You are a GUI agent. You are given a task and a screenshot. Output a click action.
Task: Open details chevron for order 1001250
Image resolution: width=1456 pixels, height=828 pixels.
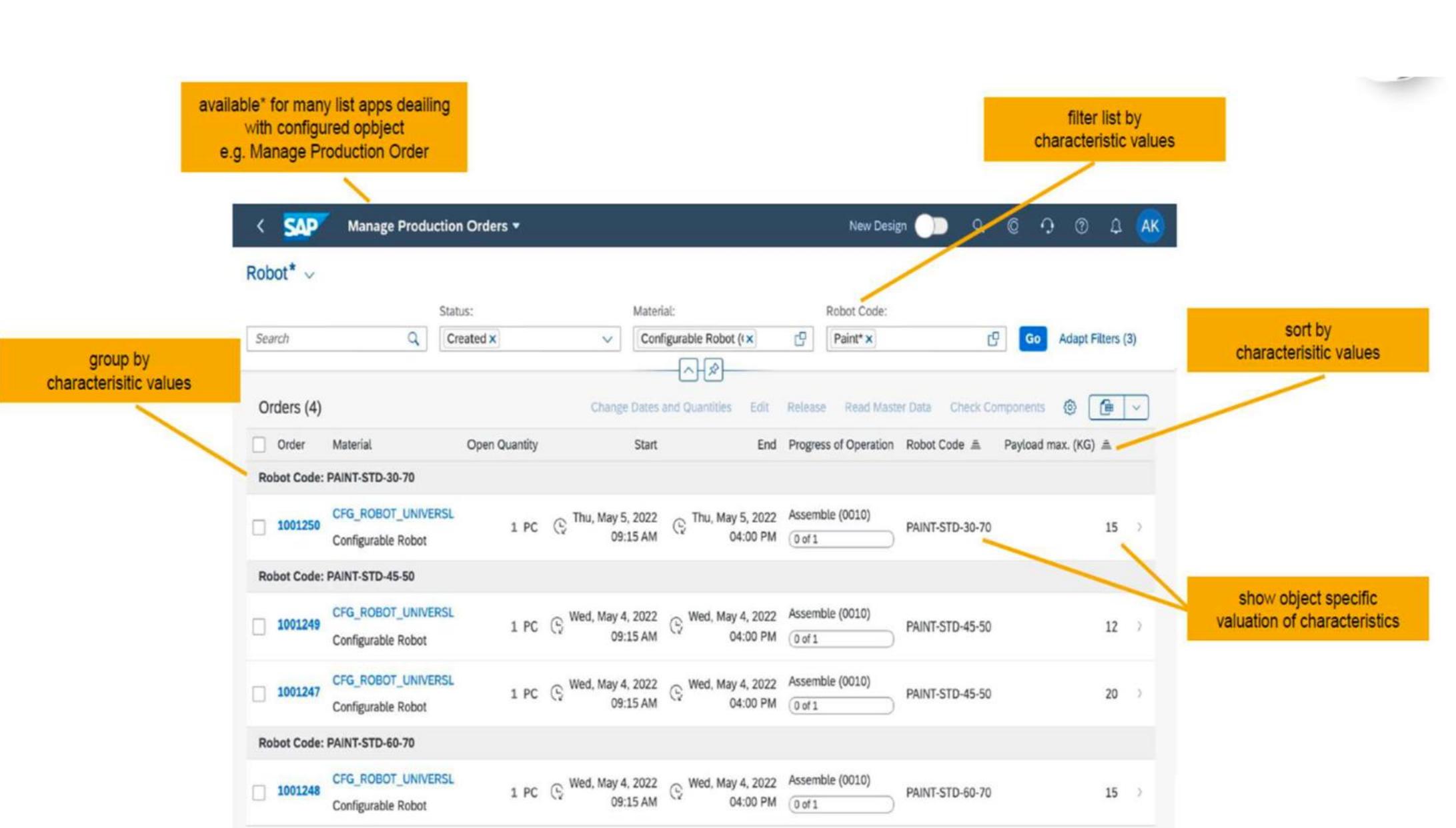point(1139,527)
